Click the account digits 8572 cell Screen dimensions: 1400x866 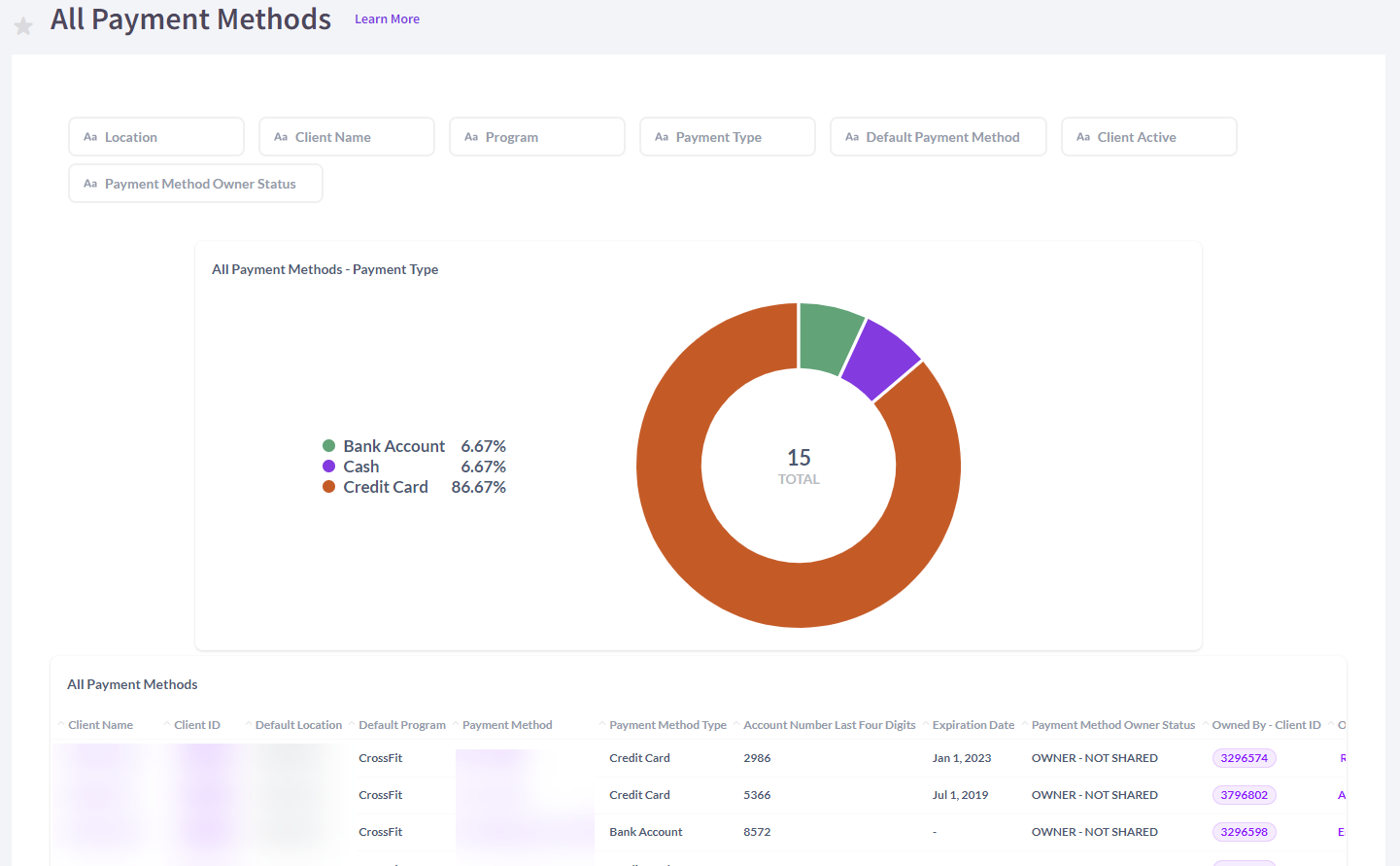(x=757, y=832)
